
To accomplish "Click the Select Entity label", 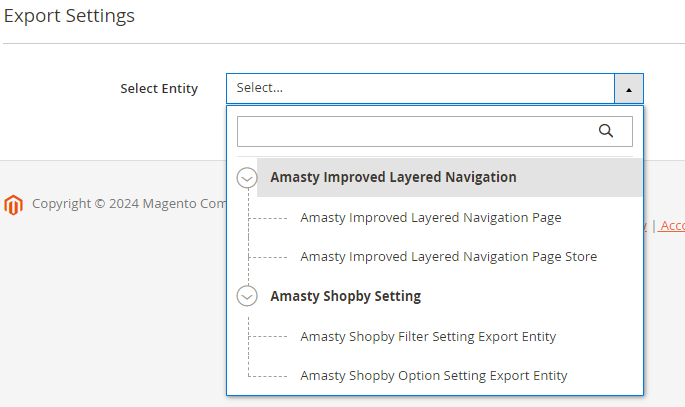I will tap(159, 89).
